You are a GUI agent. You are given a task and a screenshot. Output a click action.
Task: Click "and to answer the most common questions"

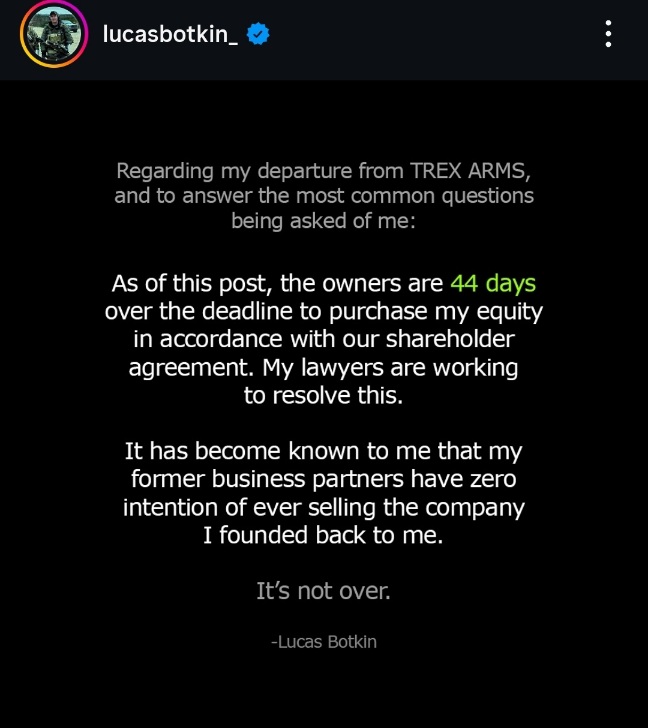coord(324,195)
